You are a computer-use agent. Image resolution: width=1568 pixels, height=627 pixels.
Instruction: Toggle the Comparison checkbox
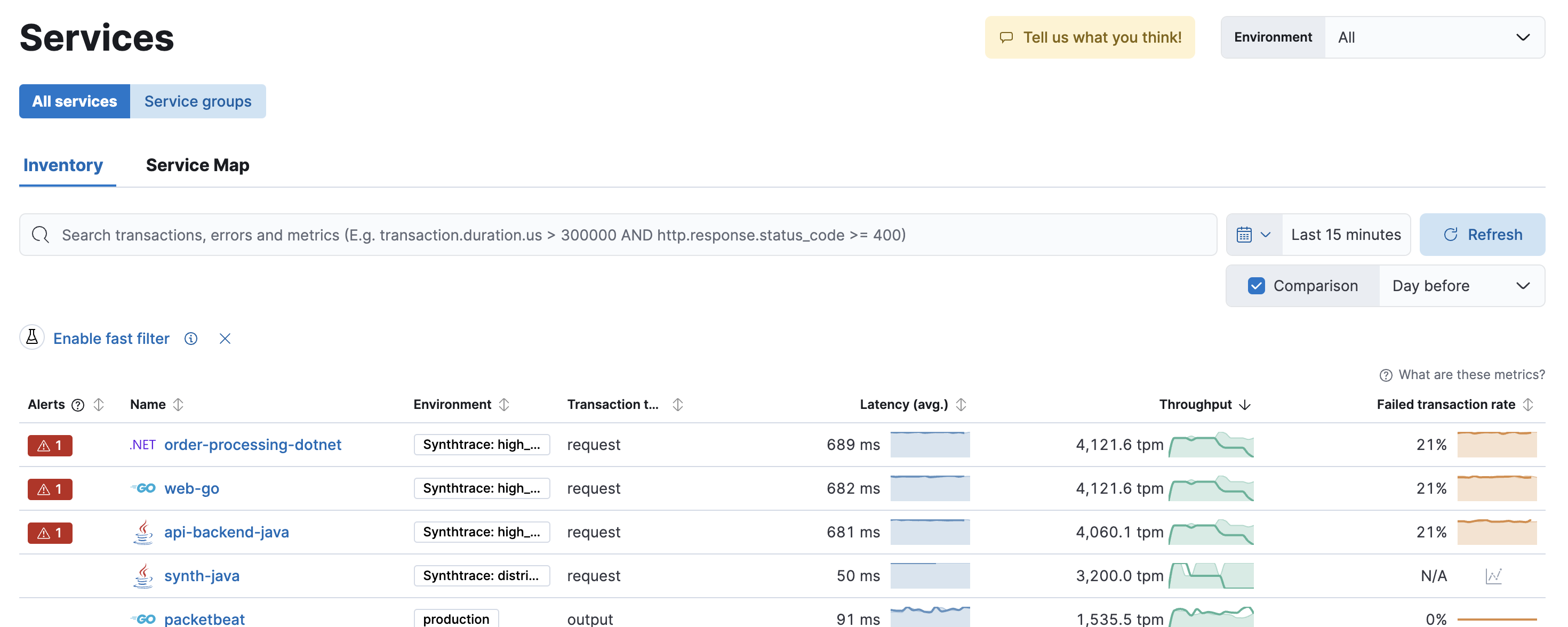pyautogui.click(x=1257, y=285)
